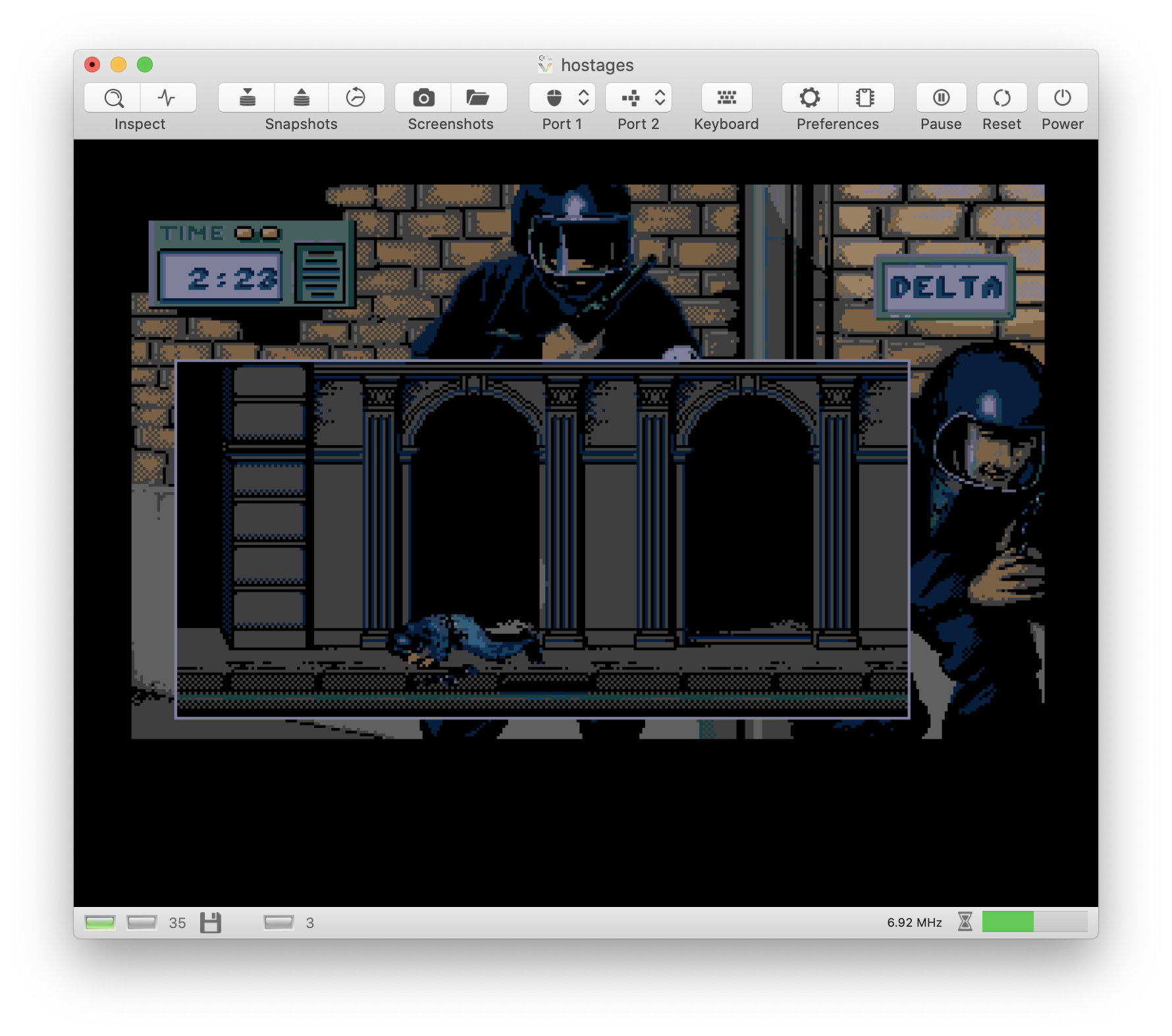The width and height of the screenshot is (1172, 1036).
Task: Click the hourglass warp mode icon
Action: 965,921
